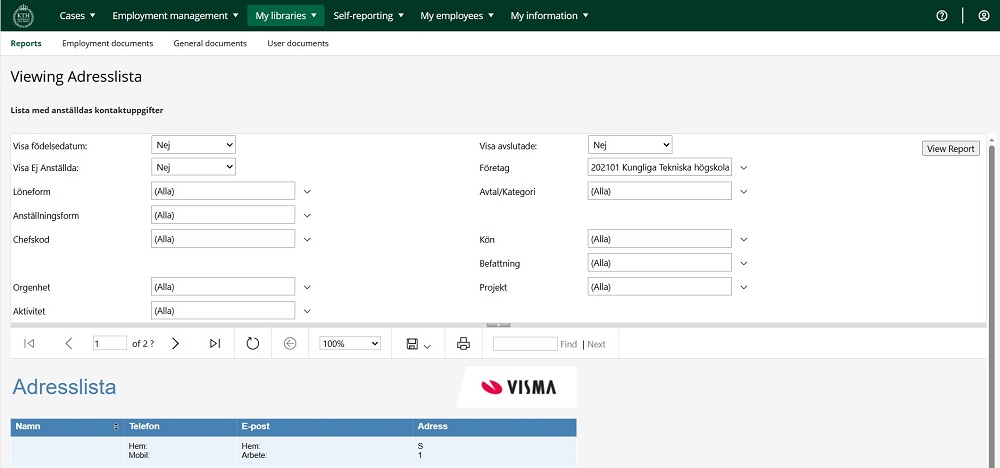Viewport: 1000px width, 468px height.
Task: Sort the report by Namn column
Action: pos(116,427)
